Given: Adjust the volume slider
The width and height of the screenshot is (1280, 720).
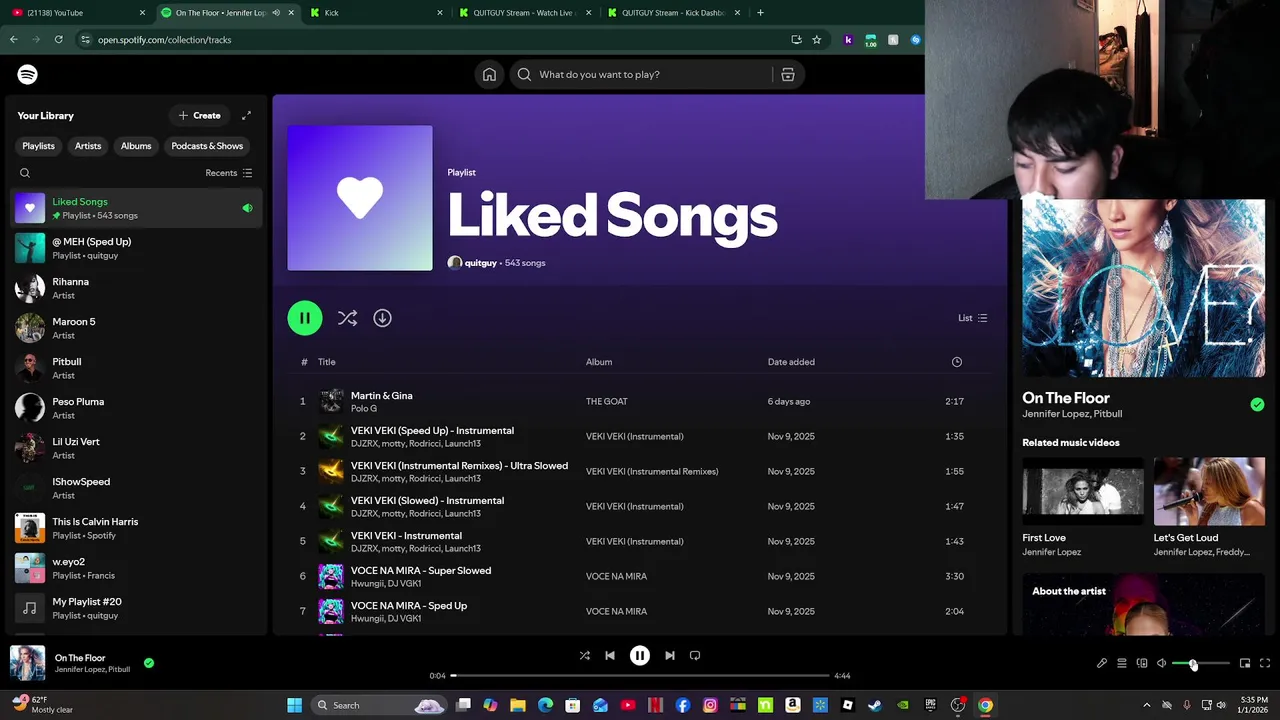Looking at the screenshot, I should click(x=1201, y=664).
